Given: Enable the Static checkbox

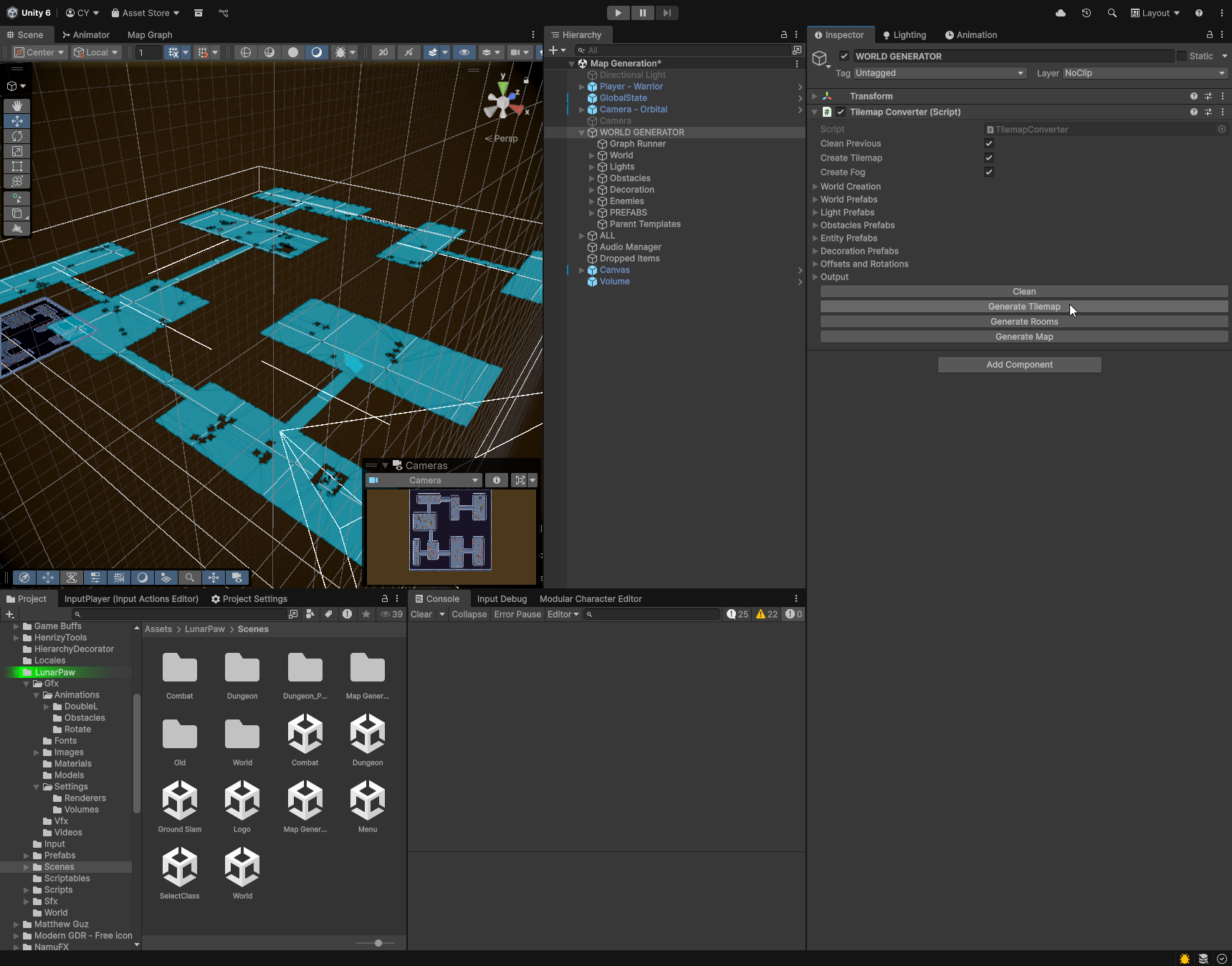Looking at the screenshot, I should click(1181, 56).
